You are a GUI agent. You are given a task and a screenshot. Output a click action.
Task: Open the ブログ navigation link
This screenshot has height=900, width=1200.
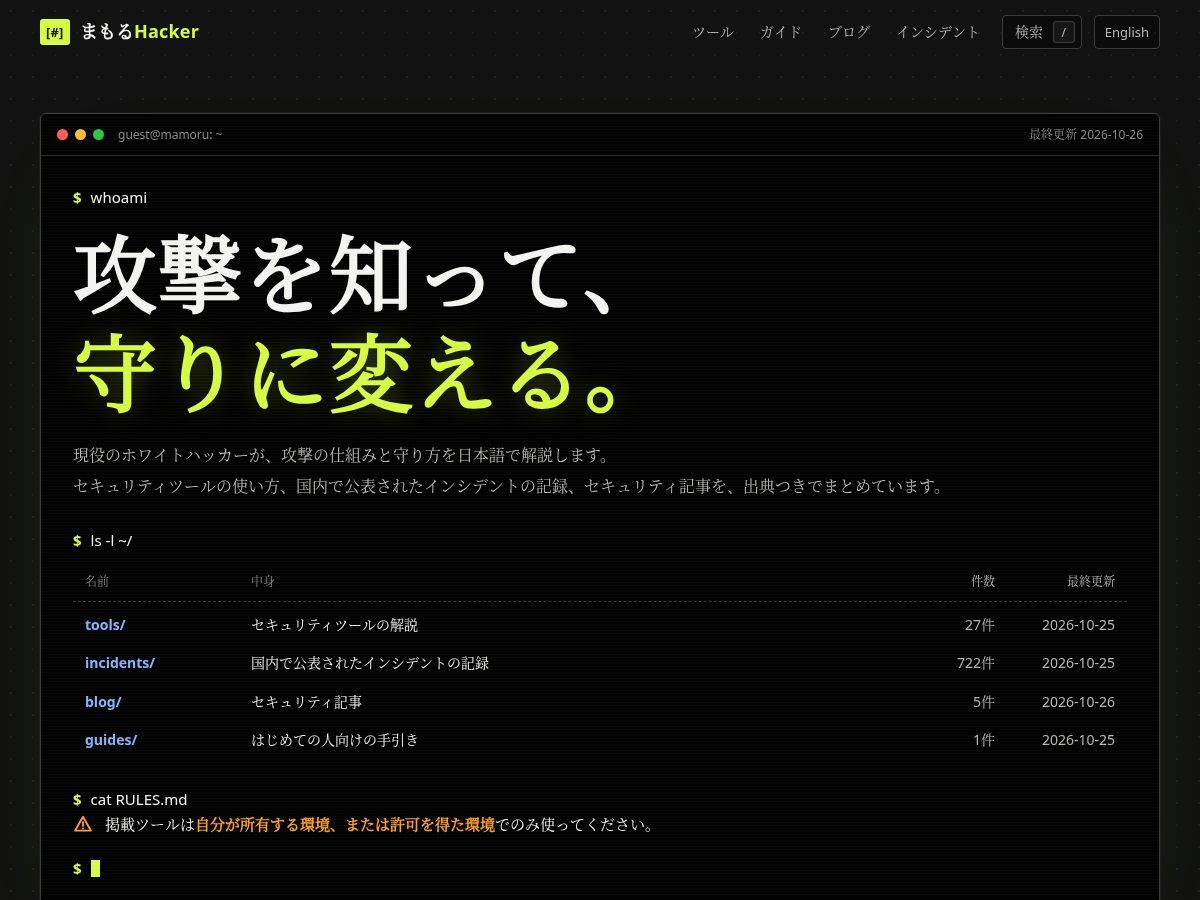[849, 32]
